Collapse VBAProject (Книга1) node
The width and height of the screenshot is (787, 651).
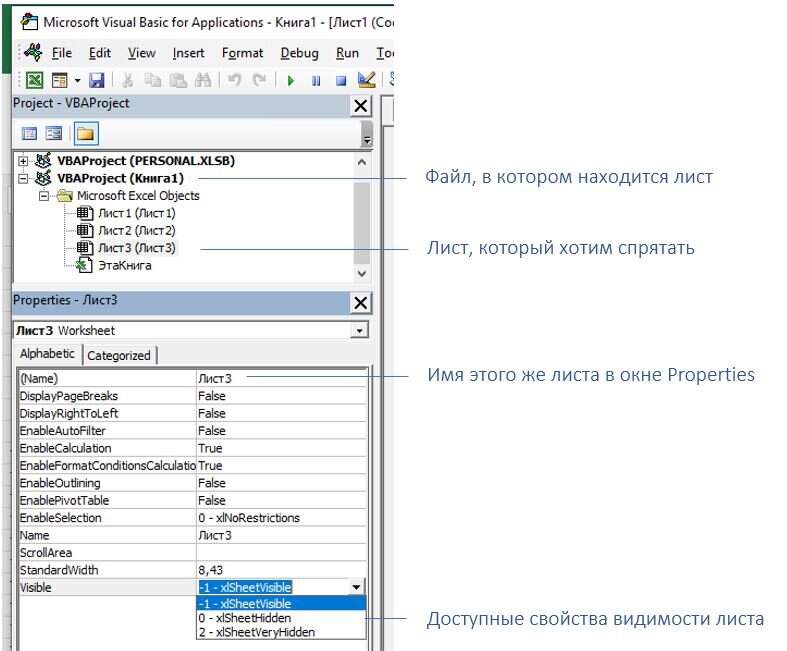(x=23, y=179)
